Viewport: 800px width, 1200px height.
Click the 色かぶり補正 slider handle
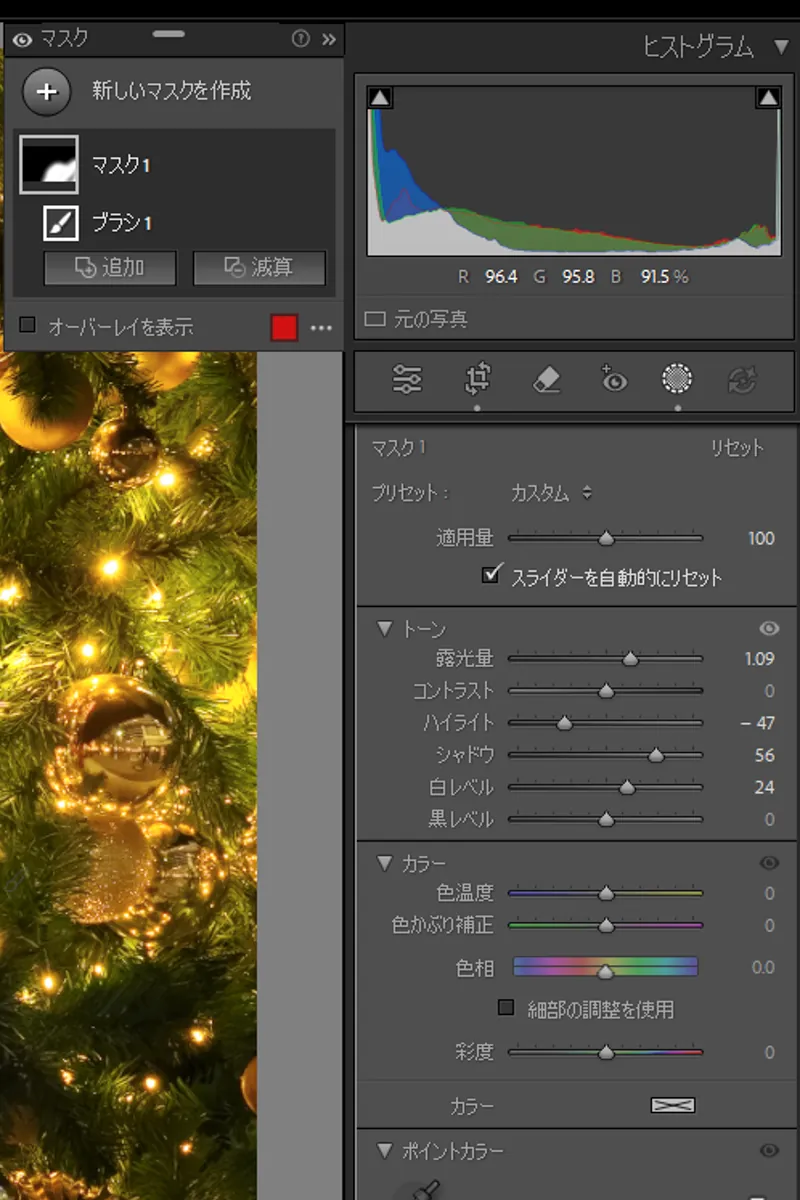click(x=606, y=926)
